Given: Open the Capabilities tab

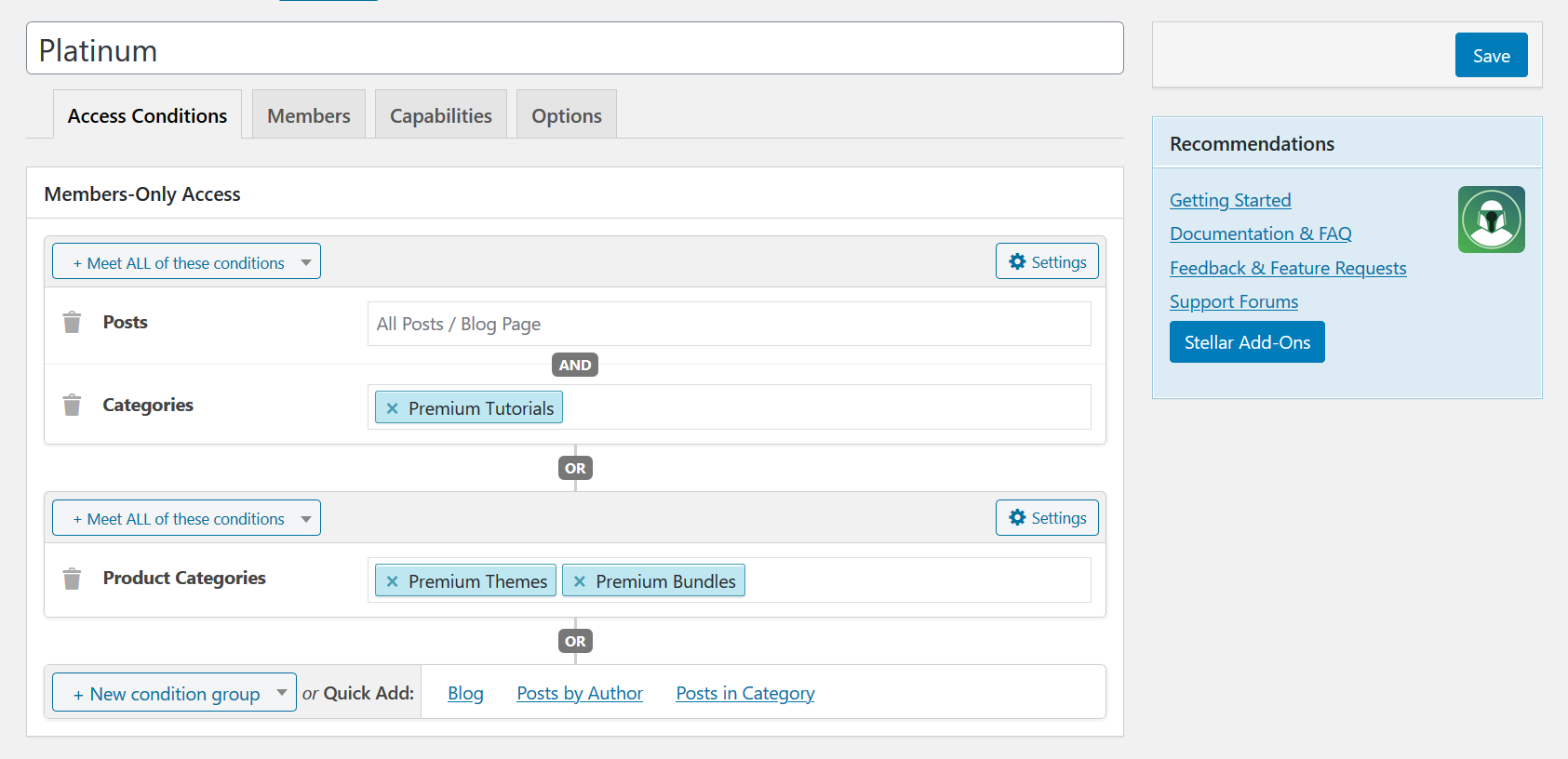Looking at the screenshot, I should click(441, 114).
